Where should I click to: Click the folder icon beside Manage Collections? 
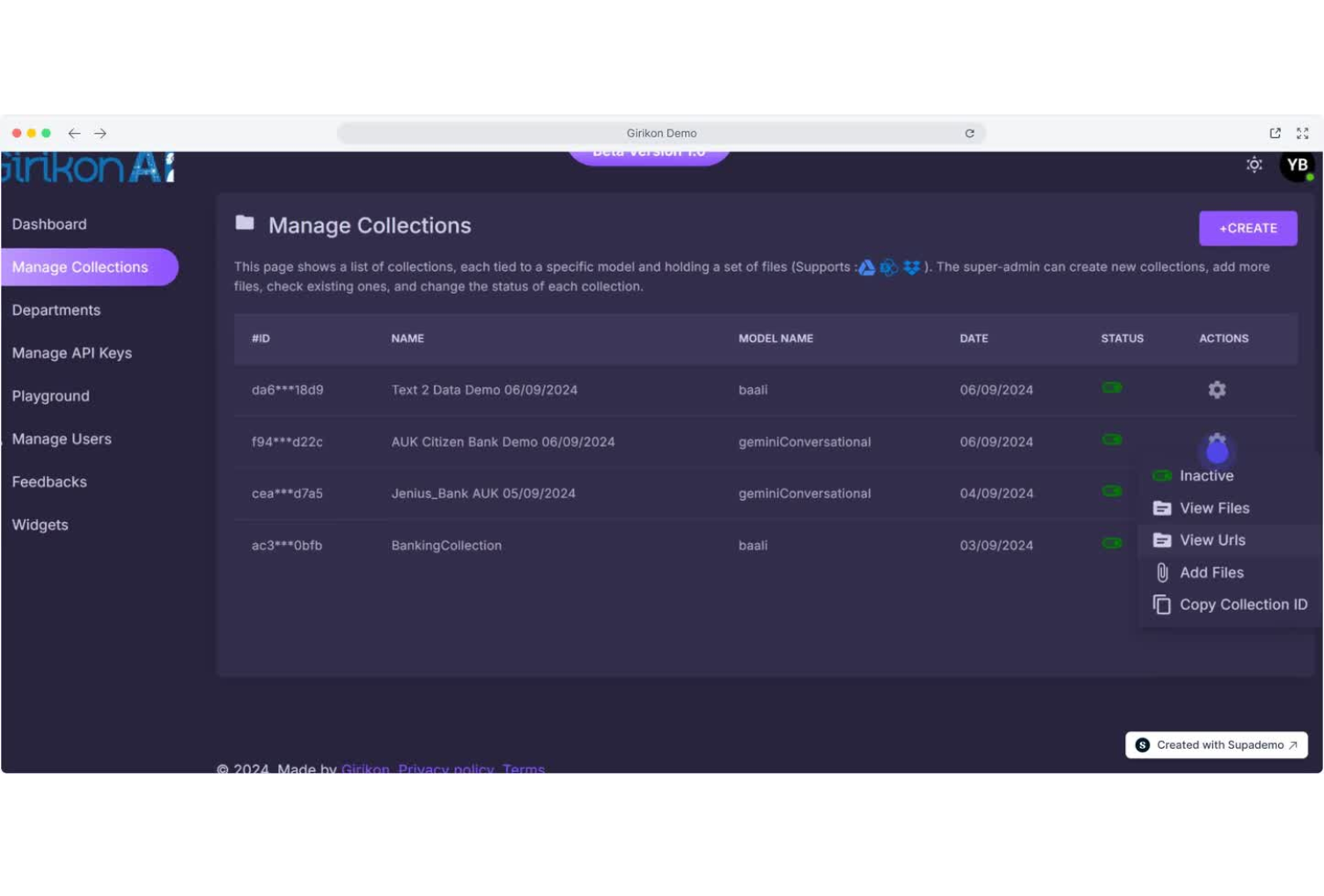245,224
